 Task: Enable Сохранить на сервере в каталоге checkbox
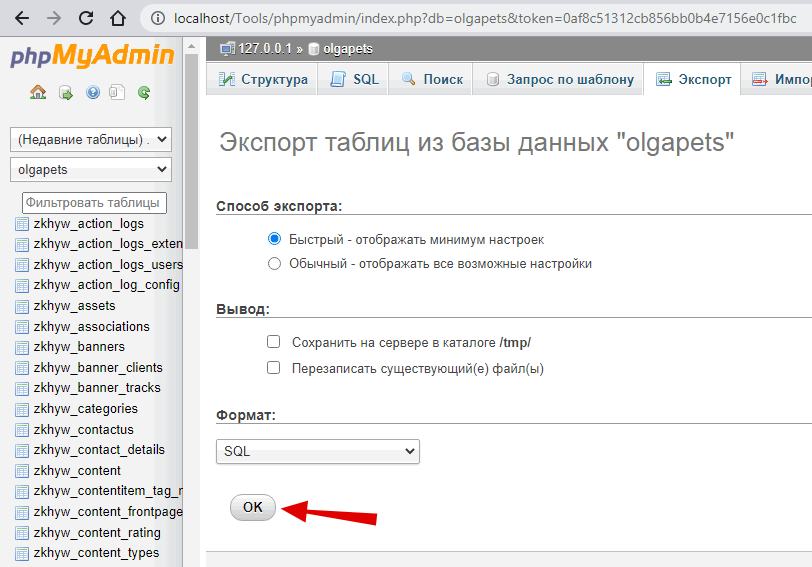(273, 342)
